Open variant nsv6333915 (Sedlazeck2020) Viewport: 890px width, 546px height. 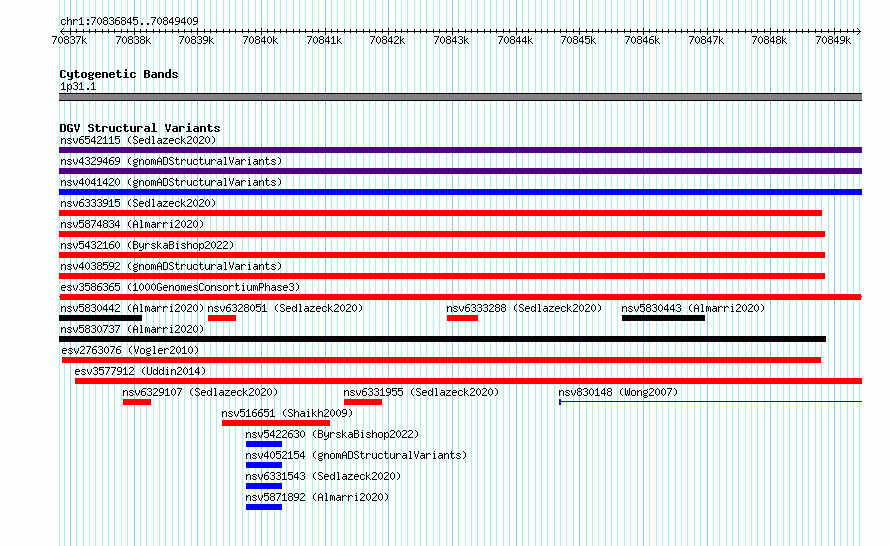coord(138,203)
